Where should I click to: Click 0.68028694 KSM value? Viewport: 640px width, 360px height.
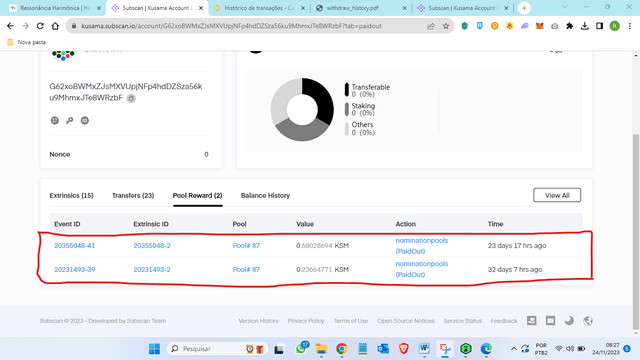point(322,246)
